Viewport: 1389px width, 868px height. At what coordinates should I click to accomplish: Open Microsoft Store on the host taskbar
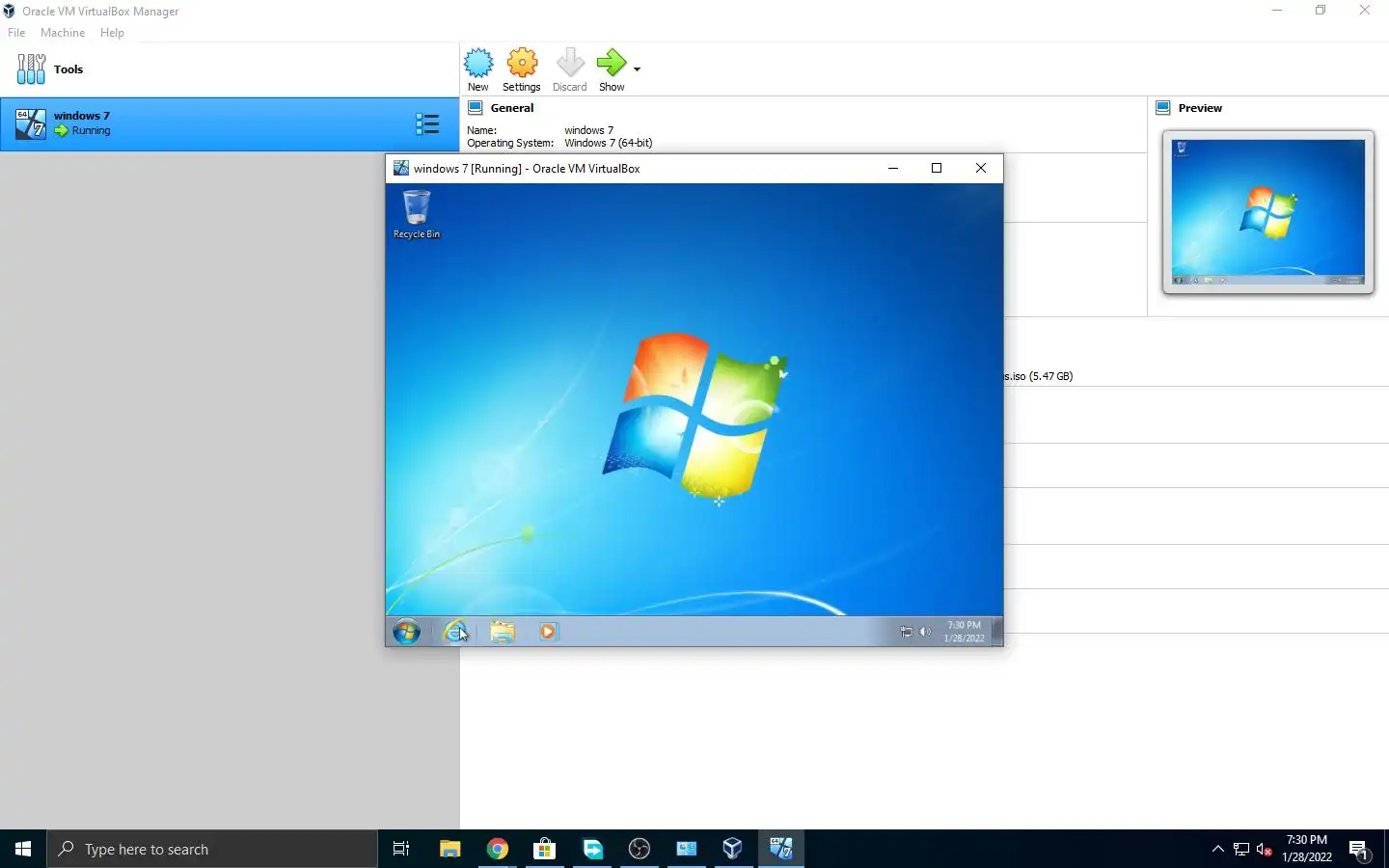click(x=545, y=849)
